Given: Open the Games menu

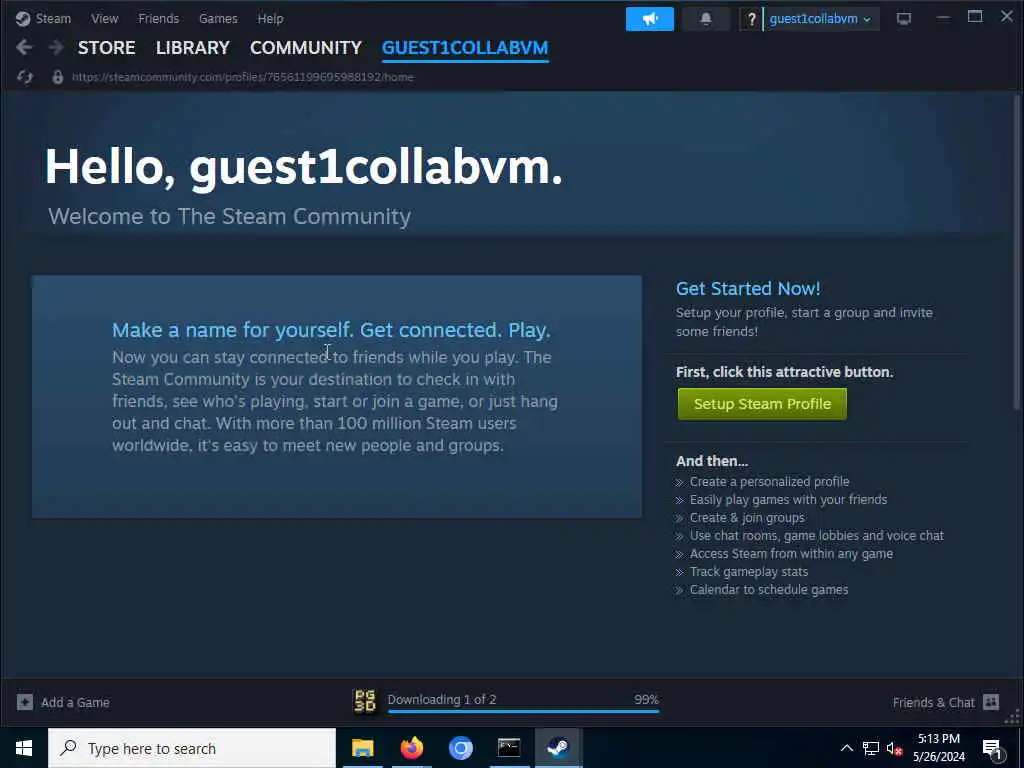Looking at the screenshot, I should click(218, 18).
